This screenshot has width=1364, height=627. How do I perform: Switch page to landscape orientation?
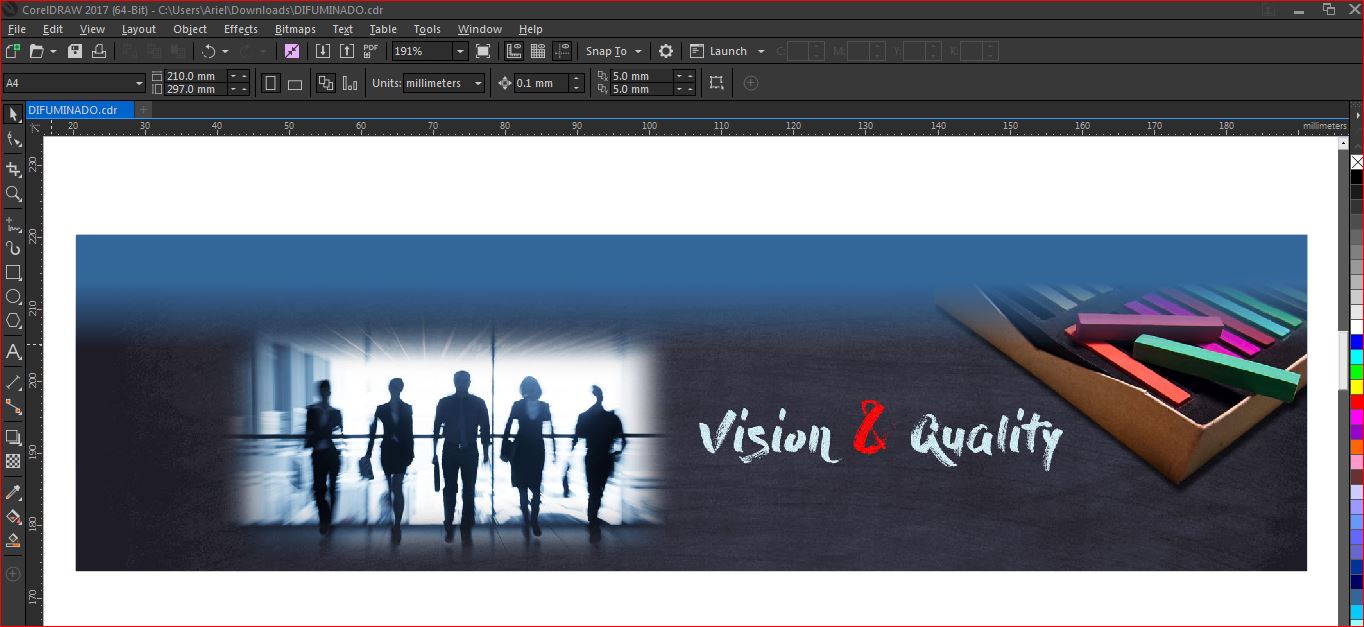(x=295, y=84)
